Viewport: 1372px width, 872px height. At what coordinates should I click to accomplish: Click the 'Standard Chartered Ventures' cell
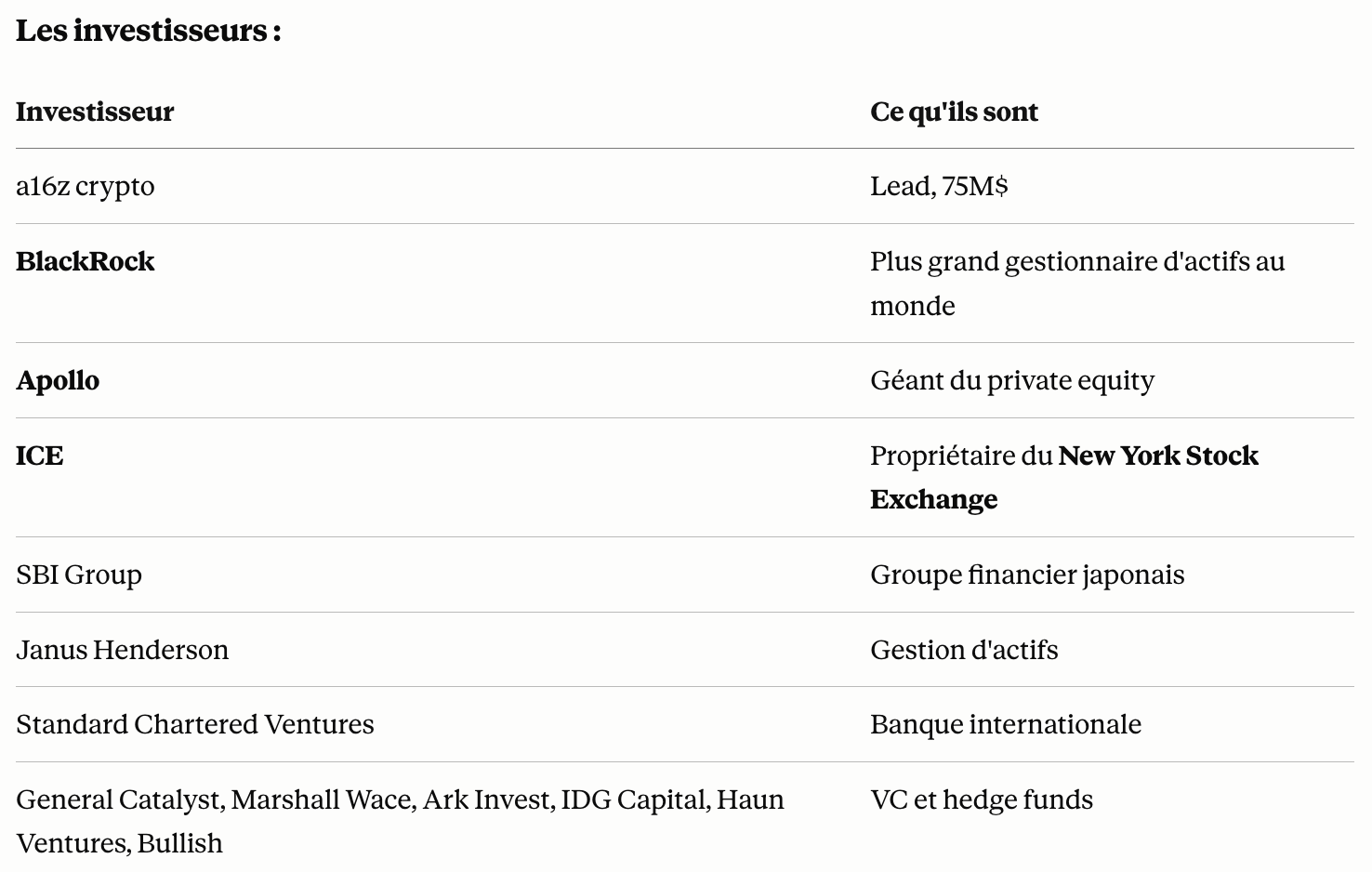coord(195,724)
